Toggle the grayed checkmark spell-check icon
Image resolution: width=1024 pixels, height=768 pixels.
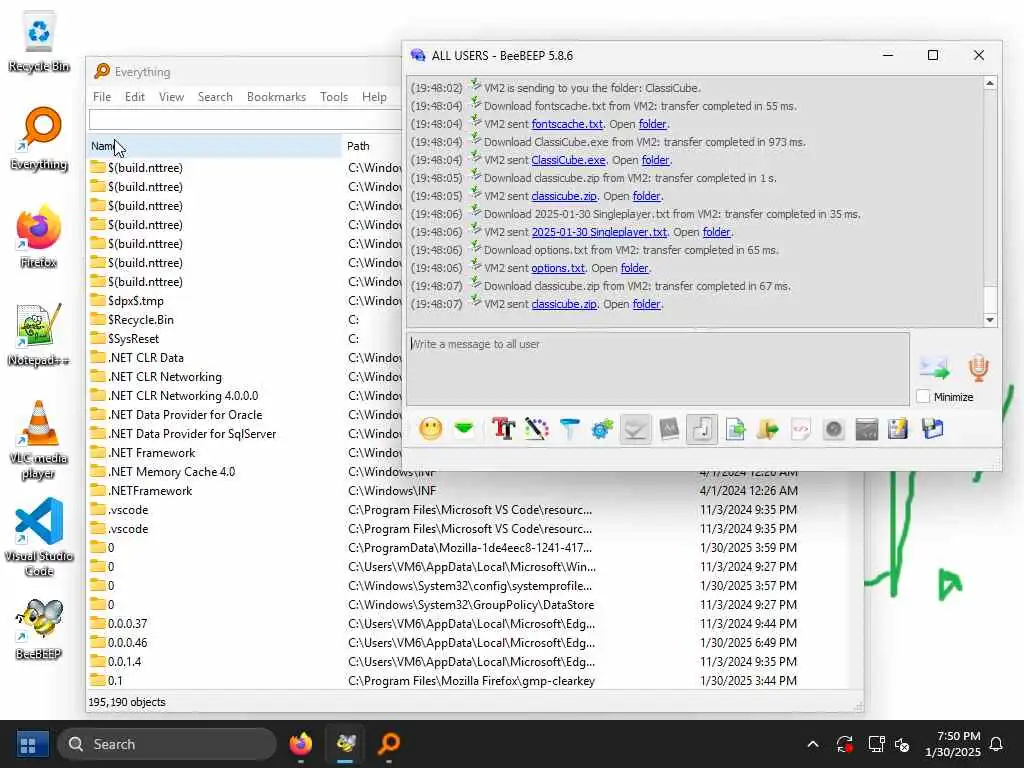pyautogui.click(x=635, y=429)
